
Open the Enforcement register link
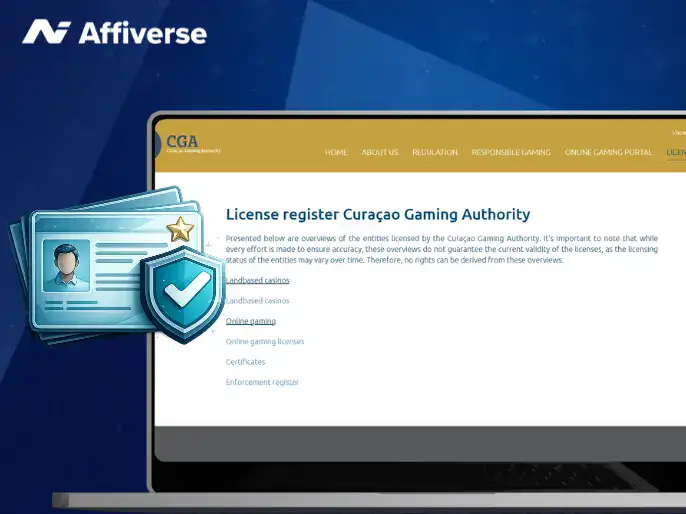tap(262, 382)
